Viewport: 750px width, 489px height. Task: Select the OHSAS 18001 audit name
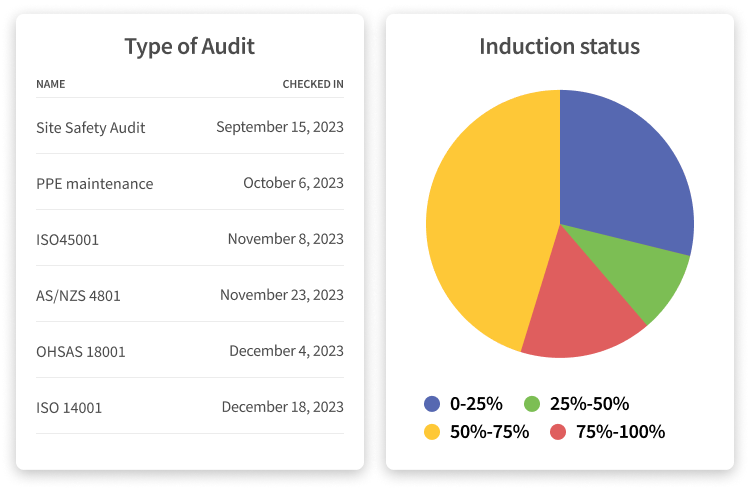click(81, 352)
